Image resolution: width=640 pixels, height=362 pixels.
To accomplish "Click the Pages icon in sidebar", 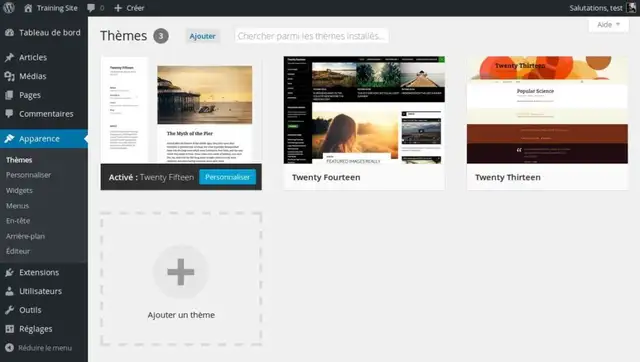I will (x=9, y=95).
